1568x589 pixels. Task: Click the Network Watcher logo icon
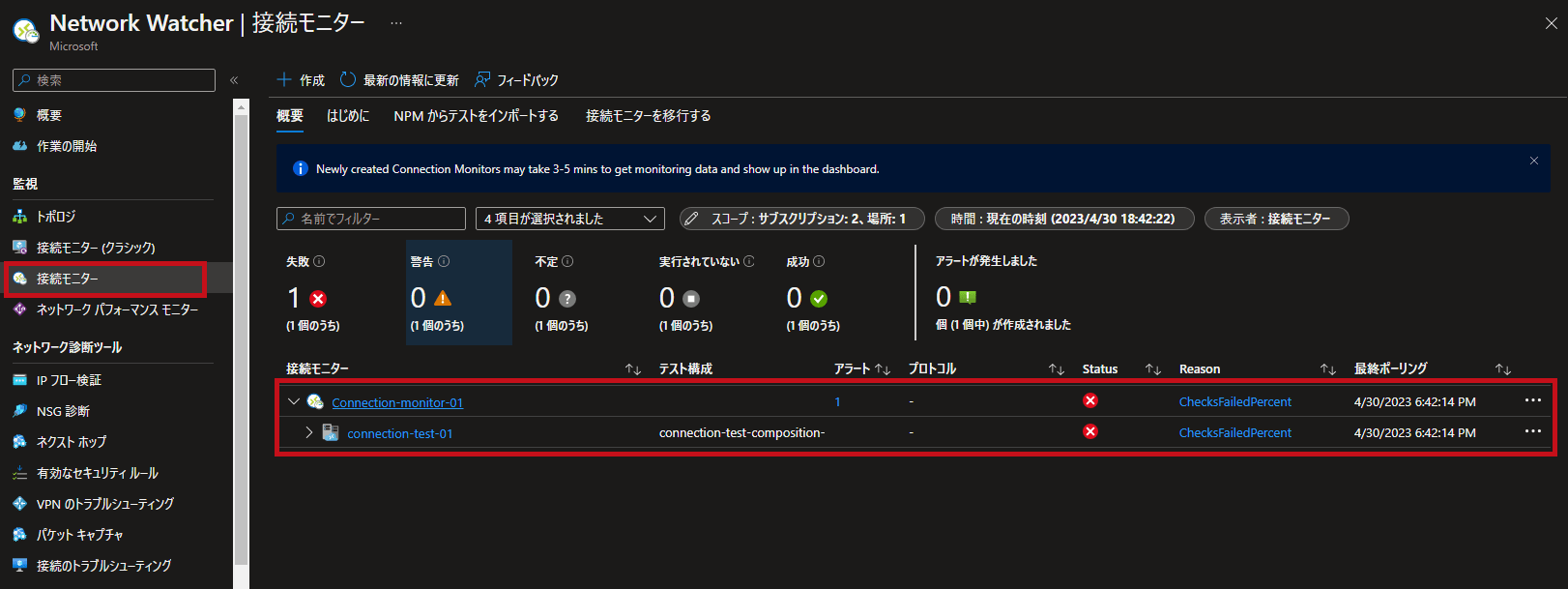click(x=26, y=31)
